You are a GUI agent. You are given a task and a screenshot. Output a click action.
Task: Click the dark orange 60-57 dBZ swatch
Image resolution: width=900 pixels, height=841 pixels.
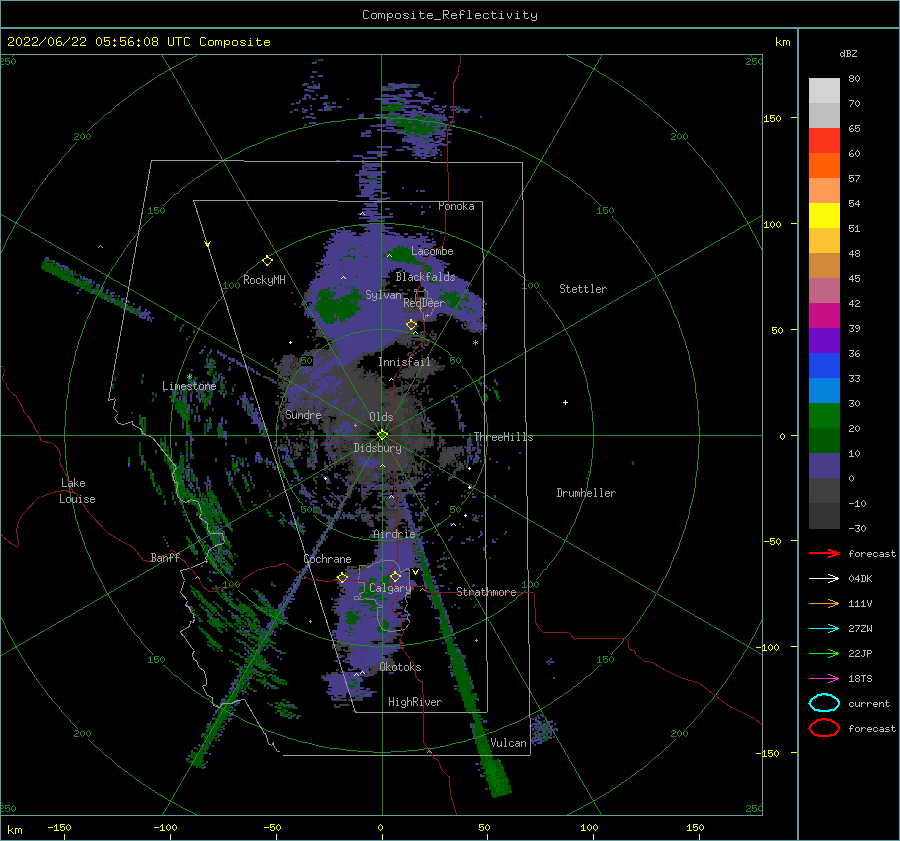pyautogui.click(x=824, y=166)
